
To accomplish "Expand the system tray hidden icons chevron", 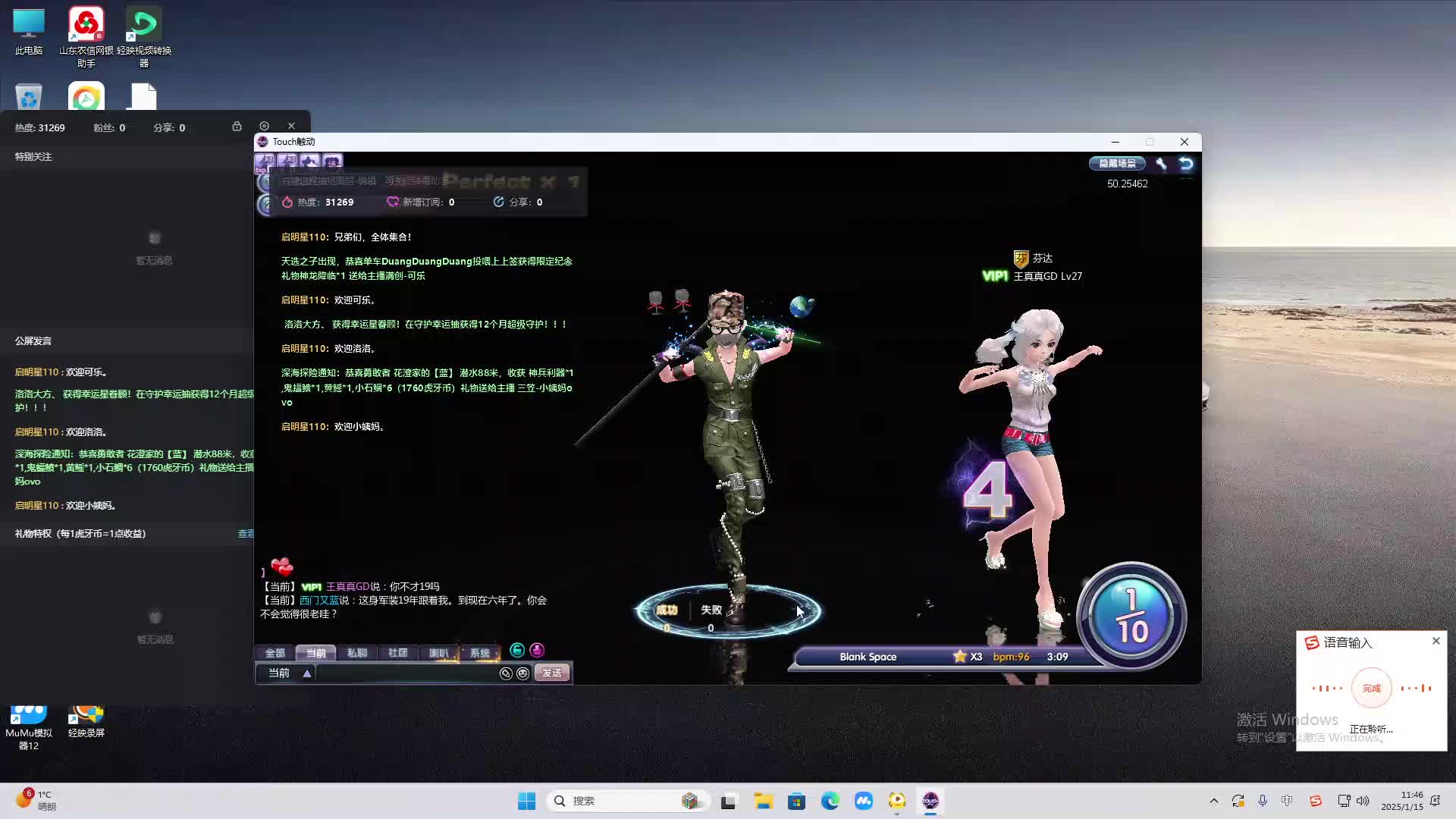I will [1214, 801].
